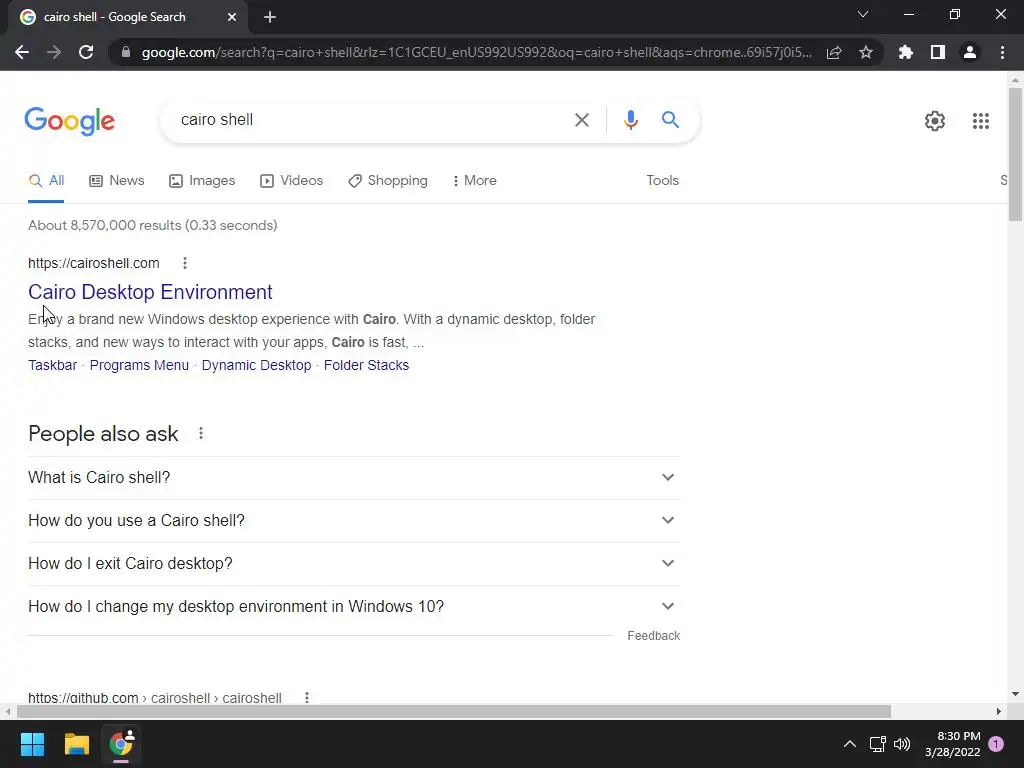This screenshot has height=768, width=1024.
Task: Click the horizontal scrollbar thumb
Action: pyautogui.click(x=454, y=711)
